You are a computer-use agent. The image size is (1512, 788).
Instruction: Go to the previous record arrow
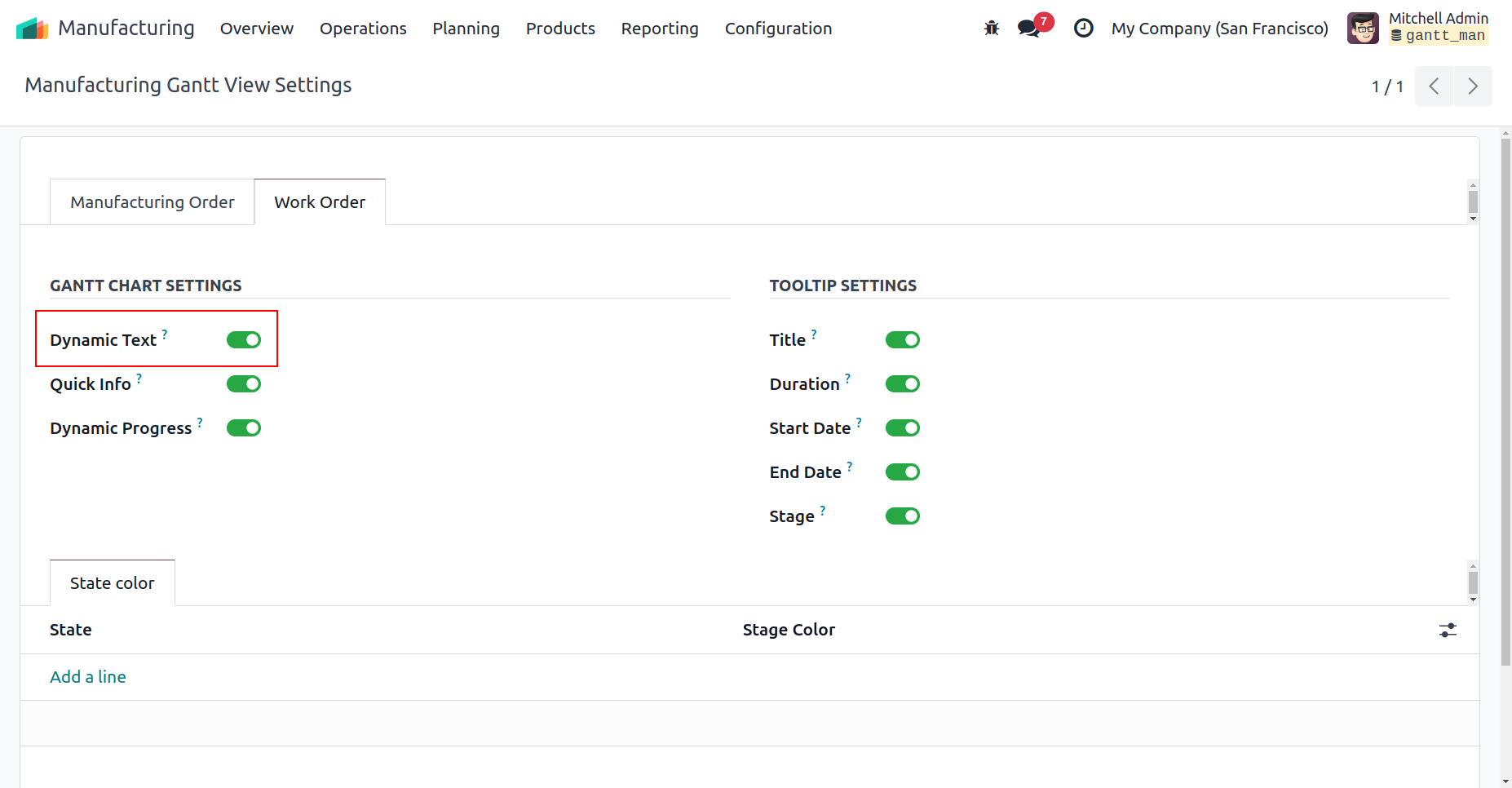pyautogui.click(x=1434, y=86)
